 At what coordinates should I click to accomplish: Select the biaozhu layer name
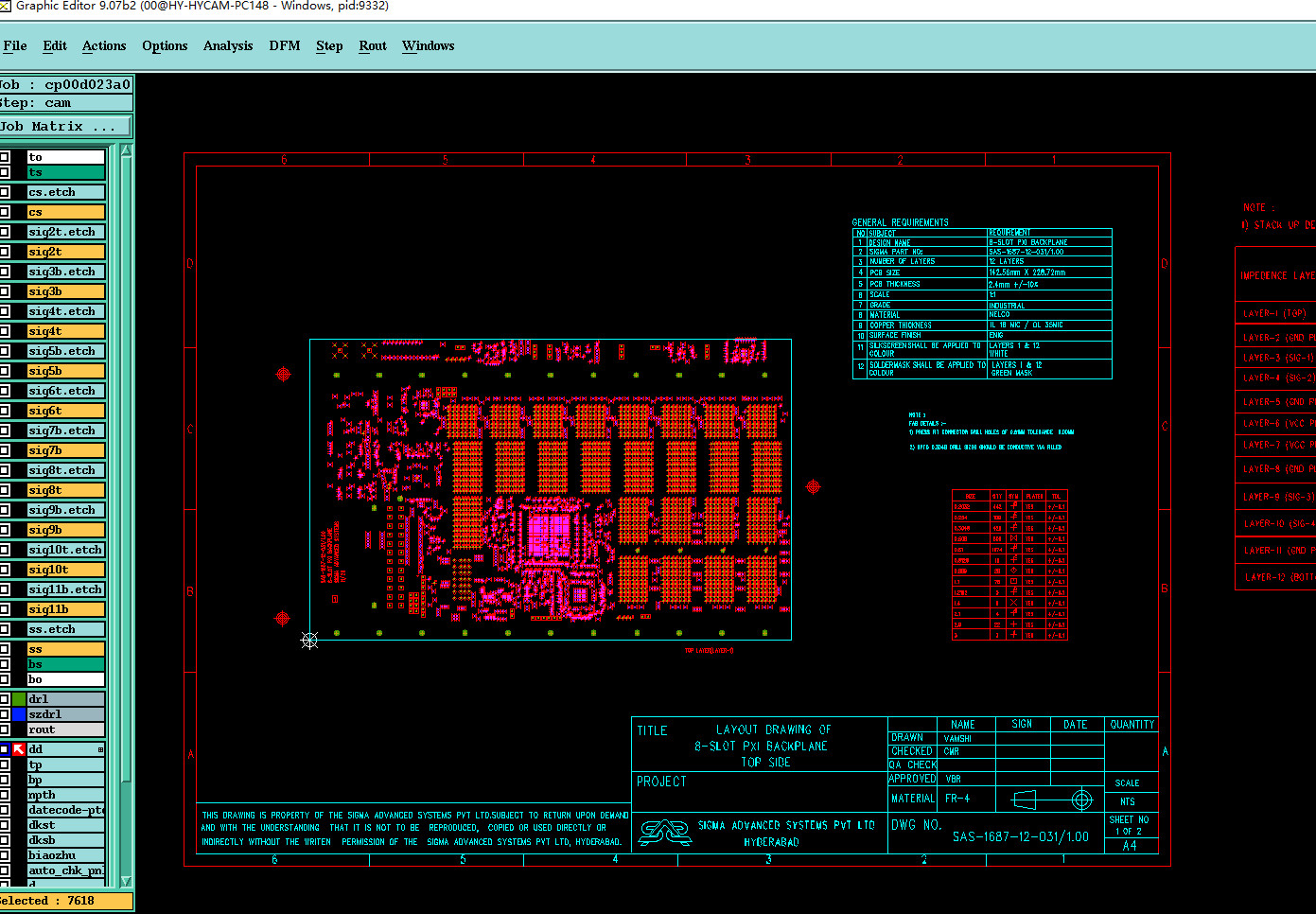tap(66, 855)
